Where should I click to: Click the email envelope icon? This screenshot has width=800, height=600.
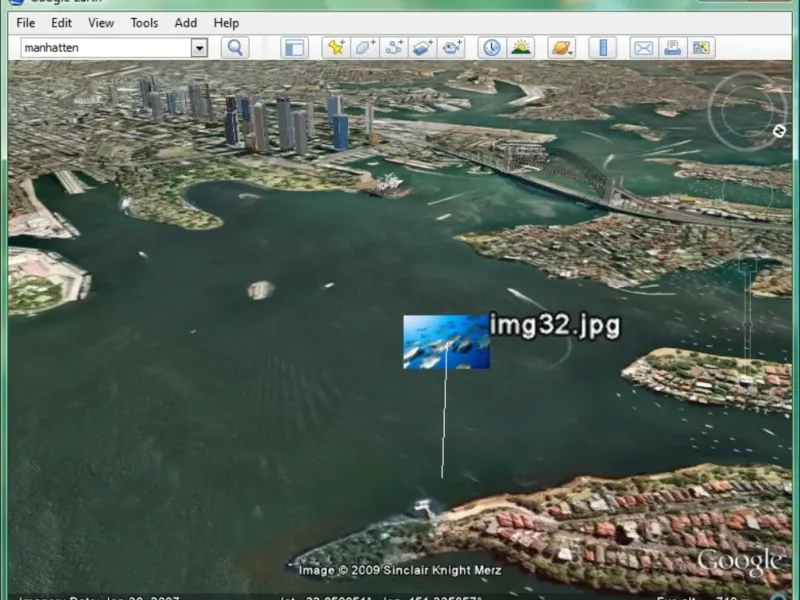click(x=643, y=48)
